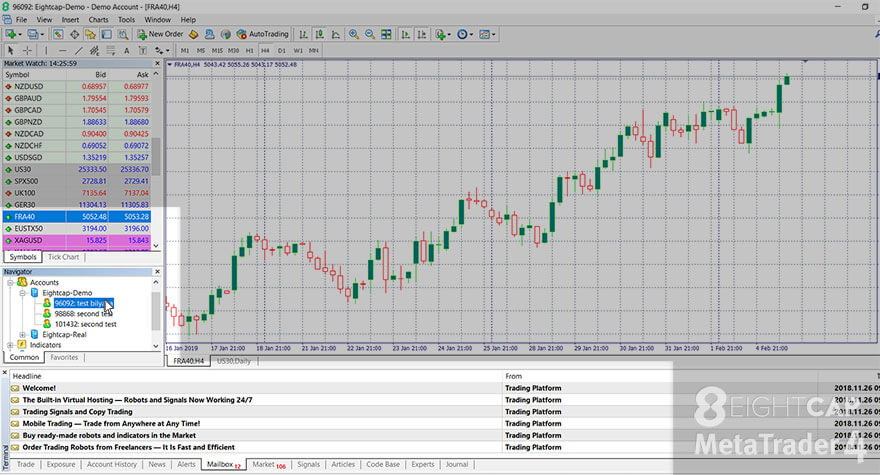The height and width of the screenshot is (475, 880).
Task: Toggle the Navigator window star-folder icon
Action: coord(90,34)
